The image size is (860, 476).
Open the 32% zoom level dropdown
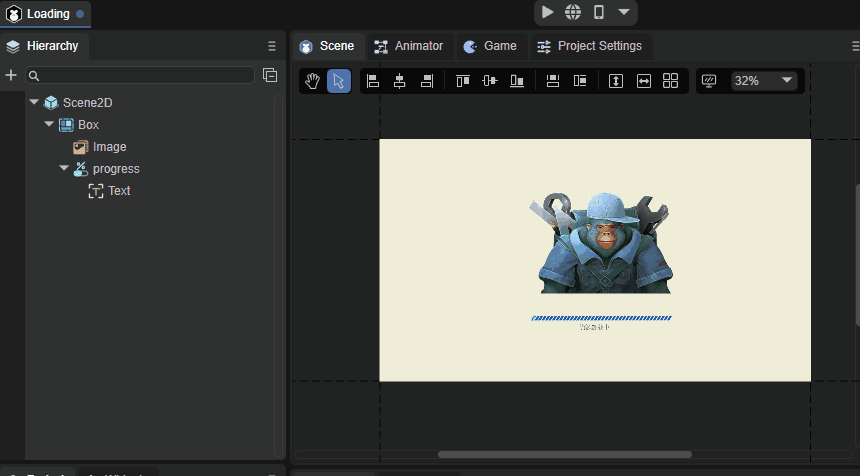(763, 81)
